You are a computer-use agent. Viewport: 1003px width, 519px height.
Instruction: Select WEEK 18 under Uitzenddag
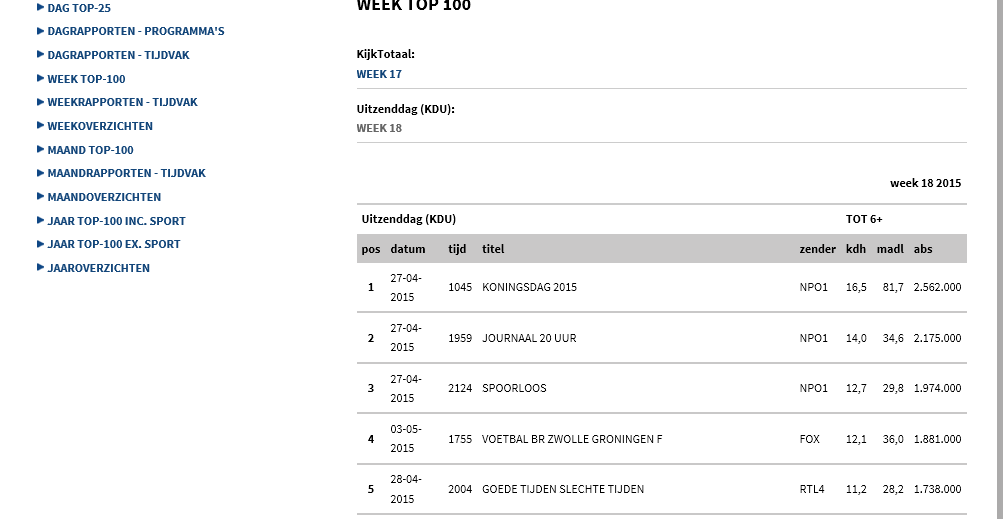pyautogui.click(x=379, y=127)
